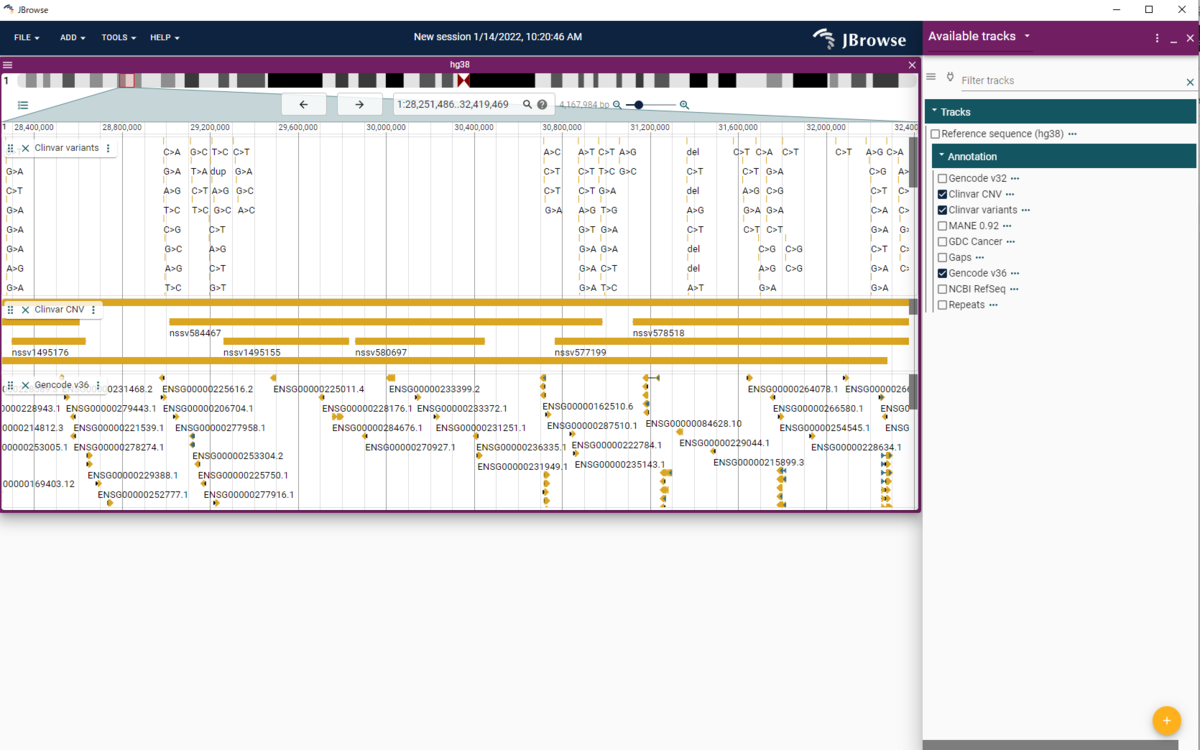Open Clinvar CNV more options in list

[1010, 194]
